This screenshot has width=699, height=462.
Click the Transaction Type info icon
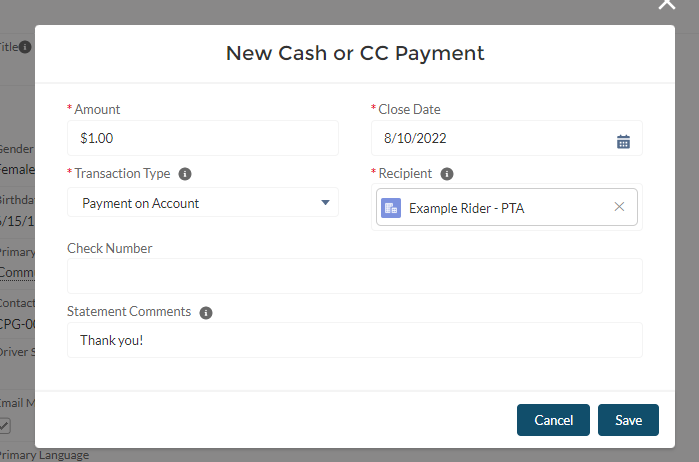point(186,173)
